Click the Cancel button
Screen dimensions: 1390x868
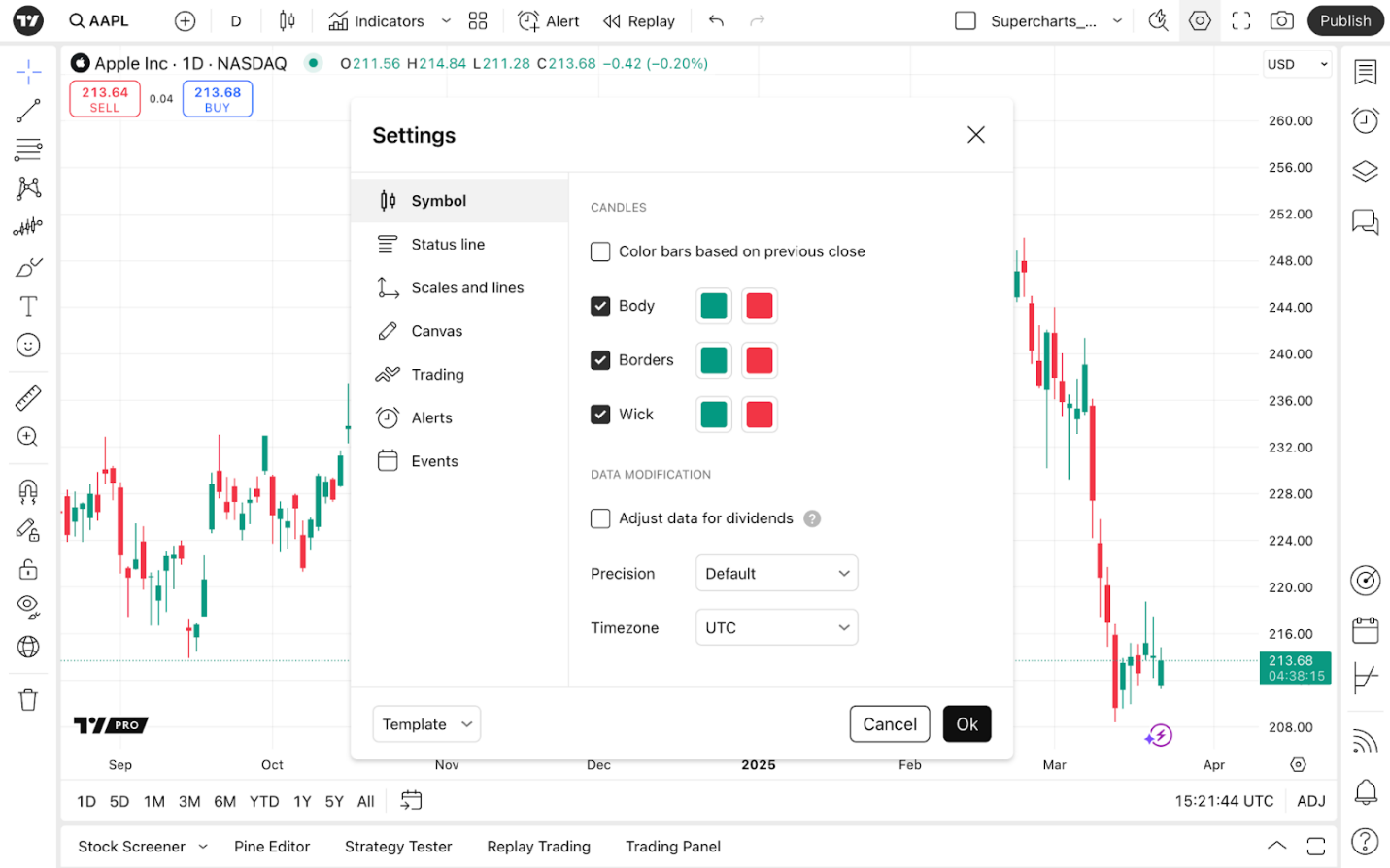click(890, 724)
